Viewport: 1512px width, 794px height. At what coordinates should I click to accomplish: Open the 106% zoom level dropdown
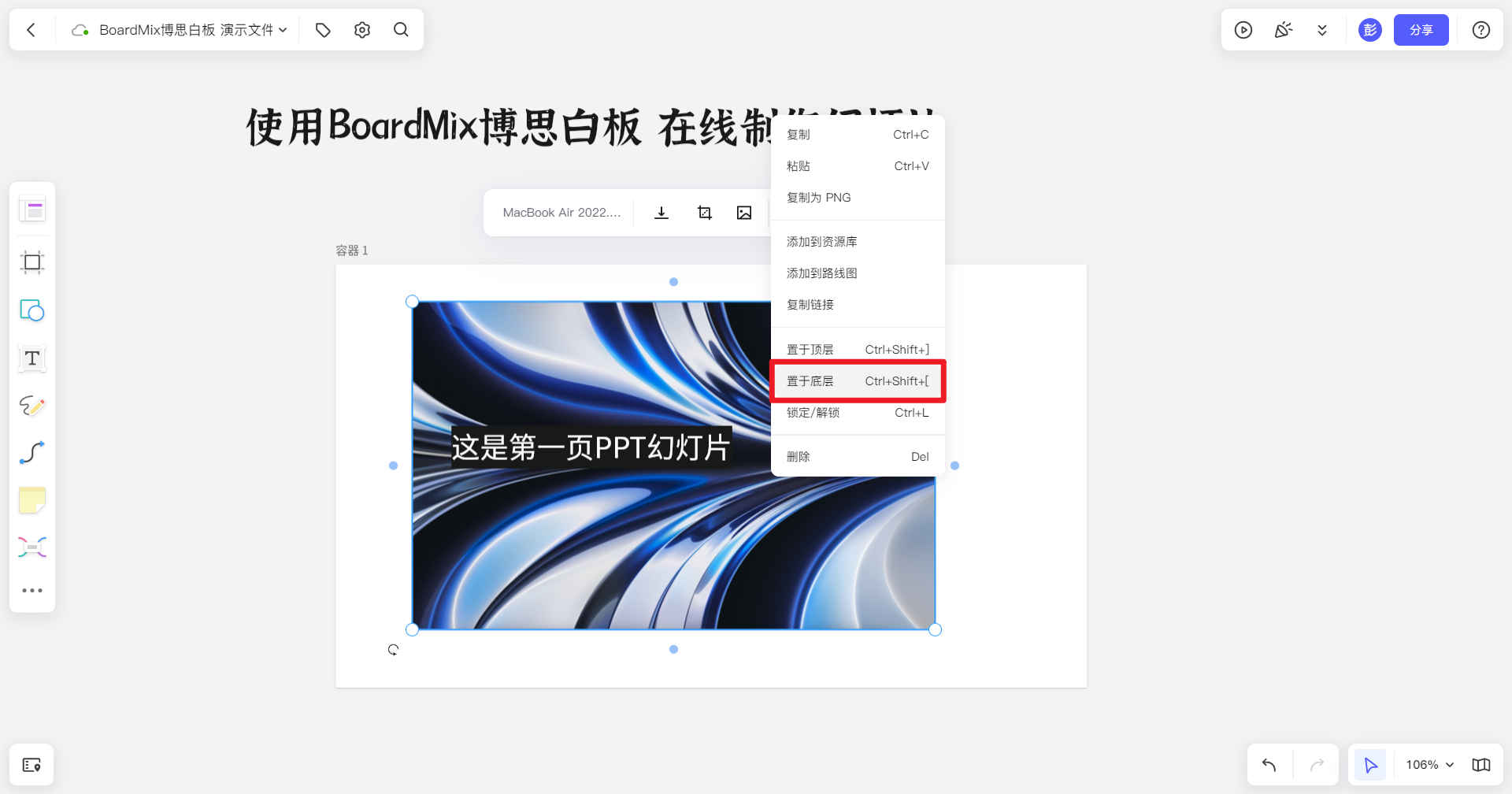tap(1428, 763)
